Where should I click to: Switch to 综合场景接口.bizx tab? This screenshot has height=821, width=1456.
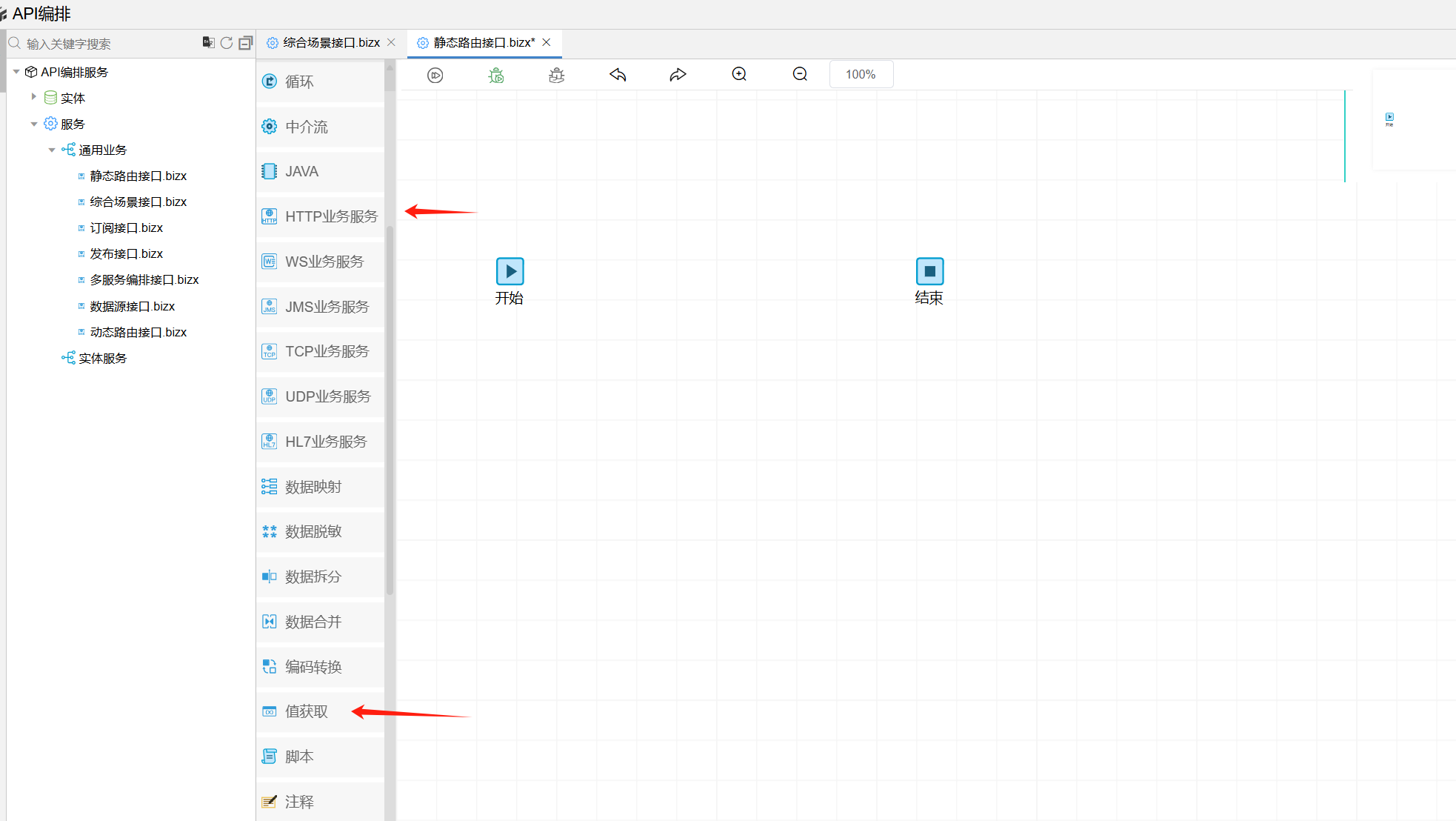pyautogui.click(x=331, y=43)
